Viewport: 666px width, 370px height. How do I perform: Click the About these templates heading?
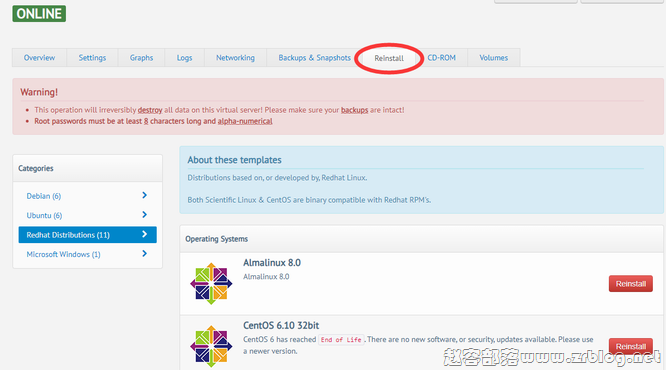(x=234, y=160)
